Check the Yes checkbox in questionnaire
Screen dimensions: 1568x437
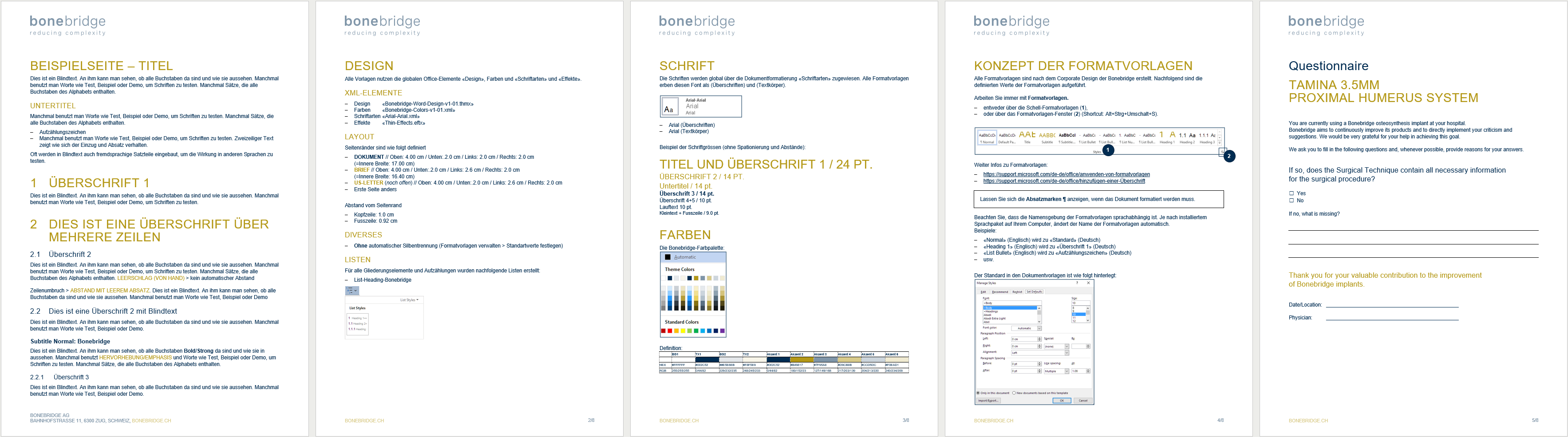coord(1291,193)
